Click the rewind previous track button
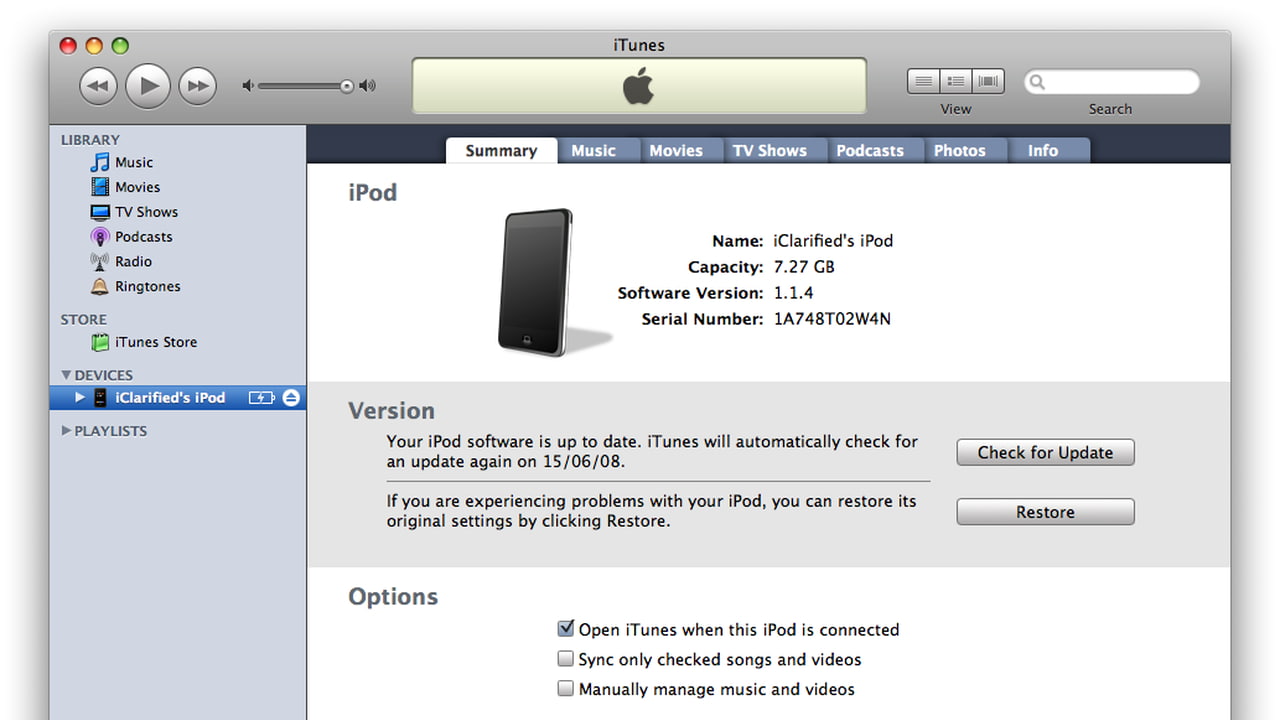 click(x=98, y=86)
